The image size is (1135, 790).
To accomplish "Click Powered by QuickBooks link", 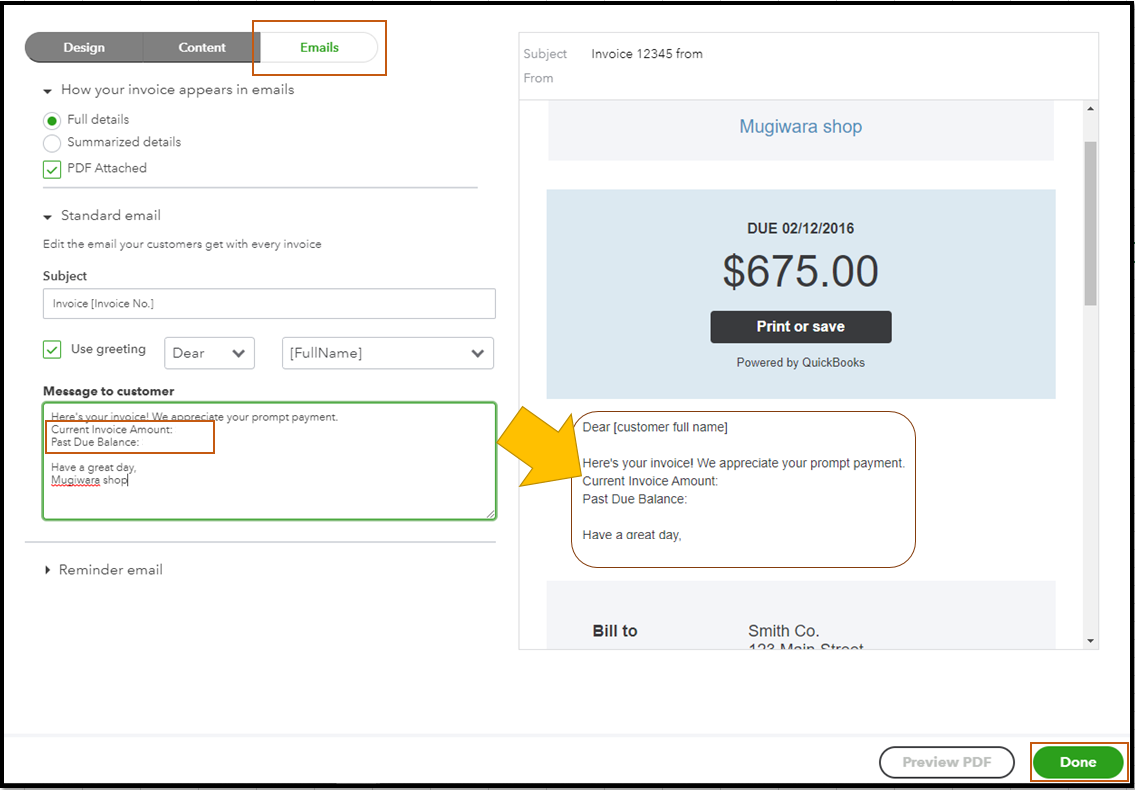I will tap(800, 362).
